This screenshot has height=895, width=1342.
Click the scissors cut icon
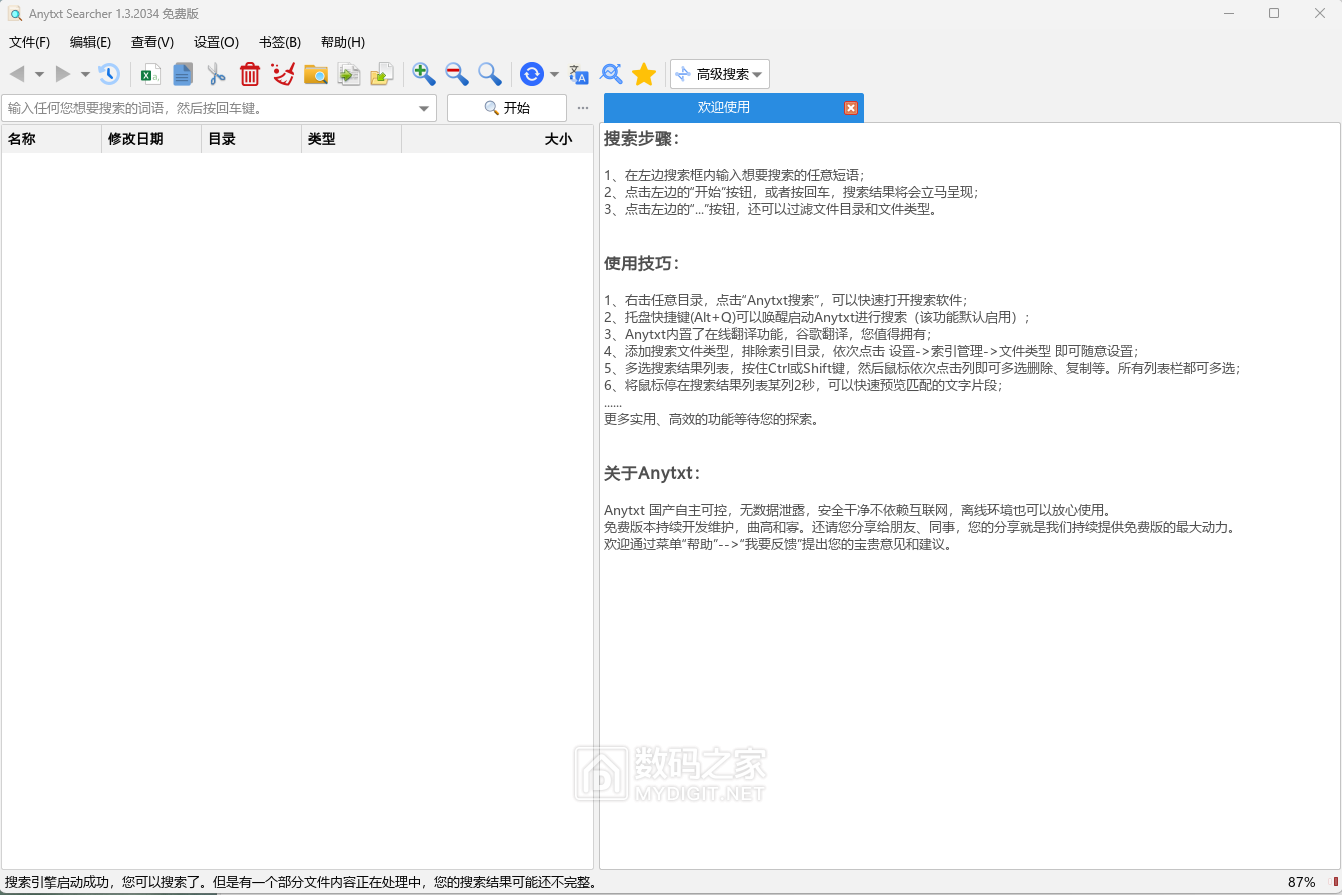216,74
